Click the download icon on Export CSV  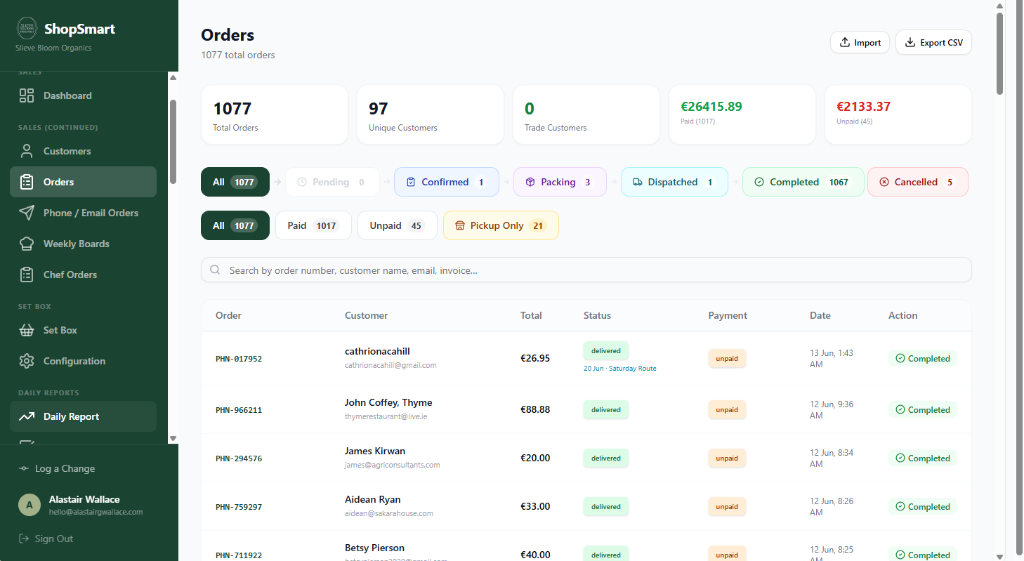pyautogui.click(x=910, y=42)
